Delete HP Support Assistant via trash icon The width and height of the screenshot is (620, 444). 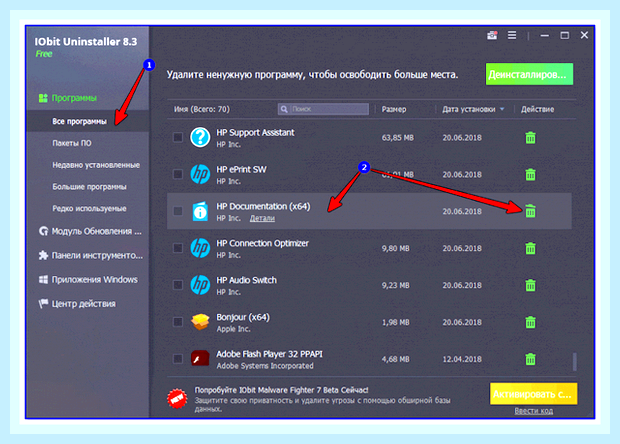(x=530, y=138)
